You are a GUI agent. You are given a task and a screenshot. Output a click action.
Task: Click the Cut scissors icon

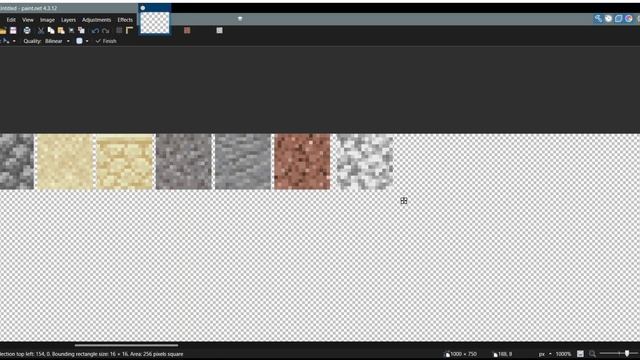[x=41, y=30]
